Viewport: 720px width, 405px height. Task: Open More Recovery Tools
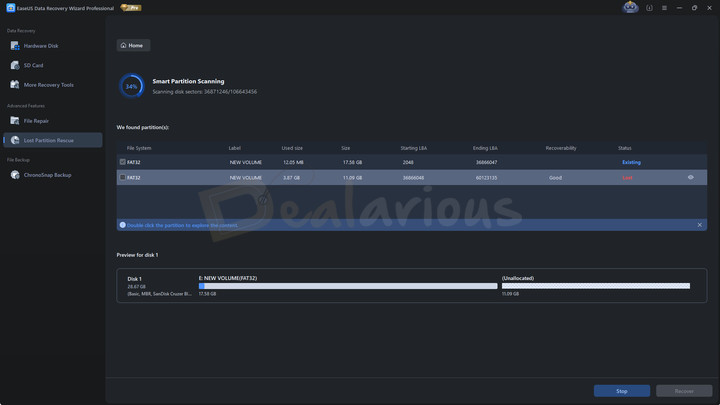48,85
